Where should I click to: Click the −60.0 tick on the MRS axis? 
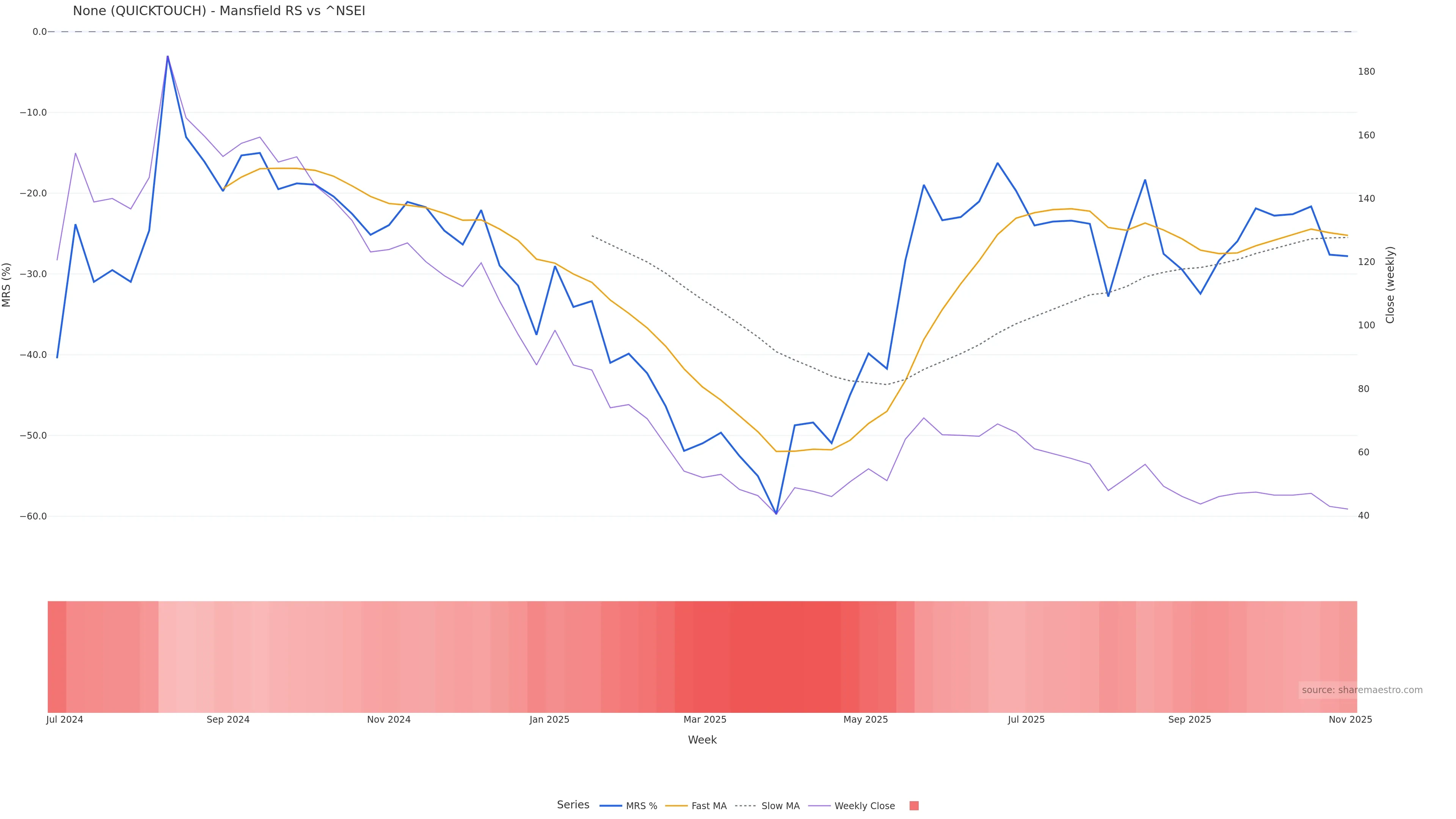click(x=33, y=516)
